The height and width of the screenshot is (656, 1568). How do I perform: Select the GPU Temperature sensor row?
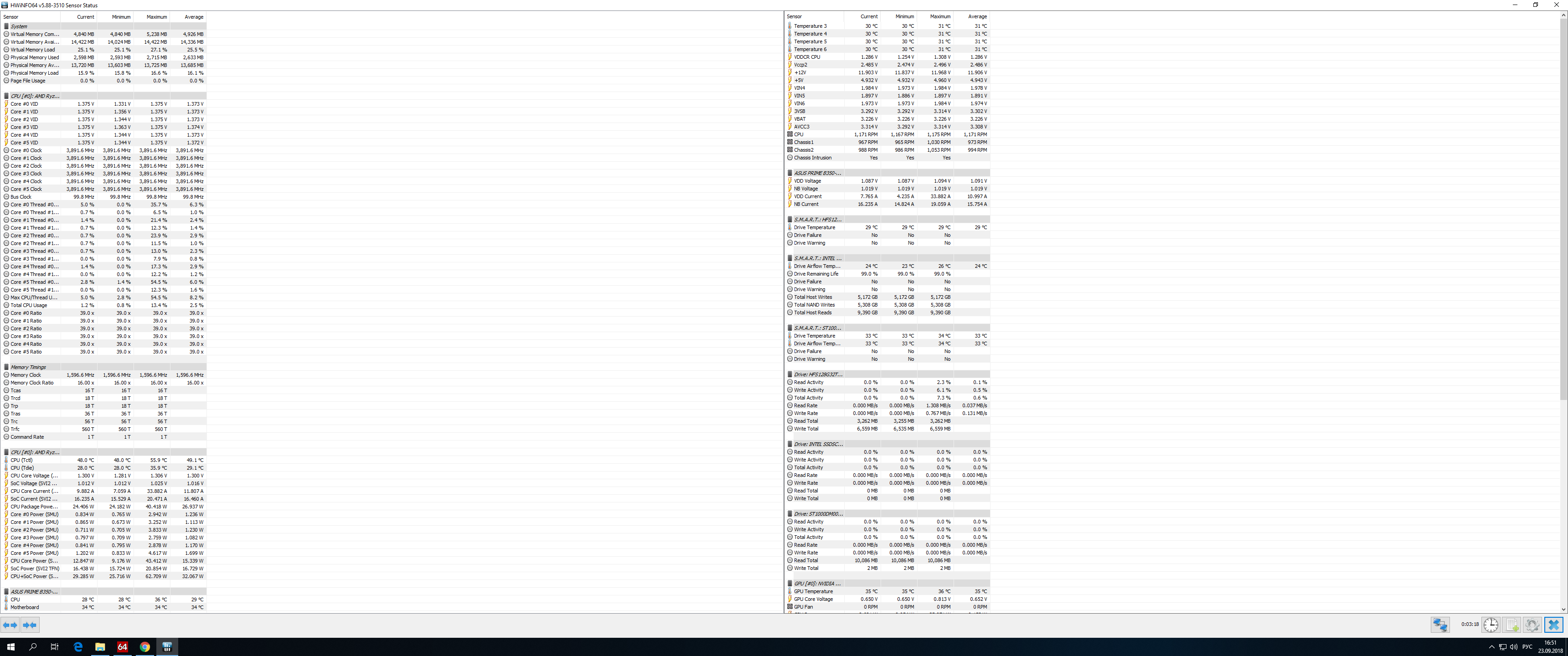[x=813, y=591]
